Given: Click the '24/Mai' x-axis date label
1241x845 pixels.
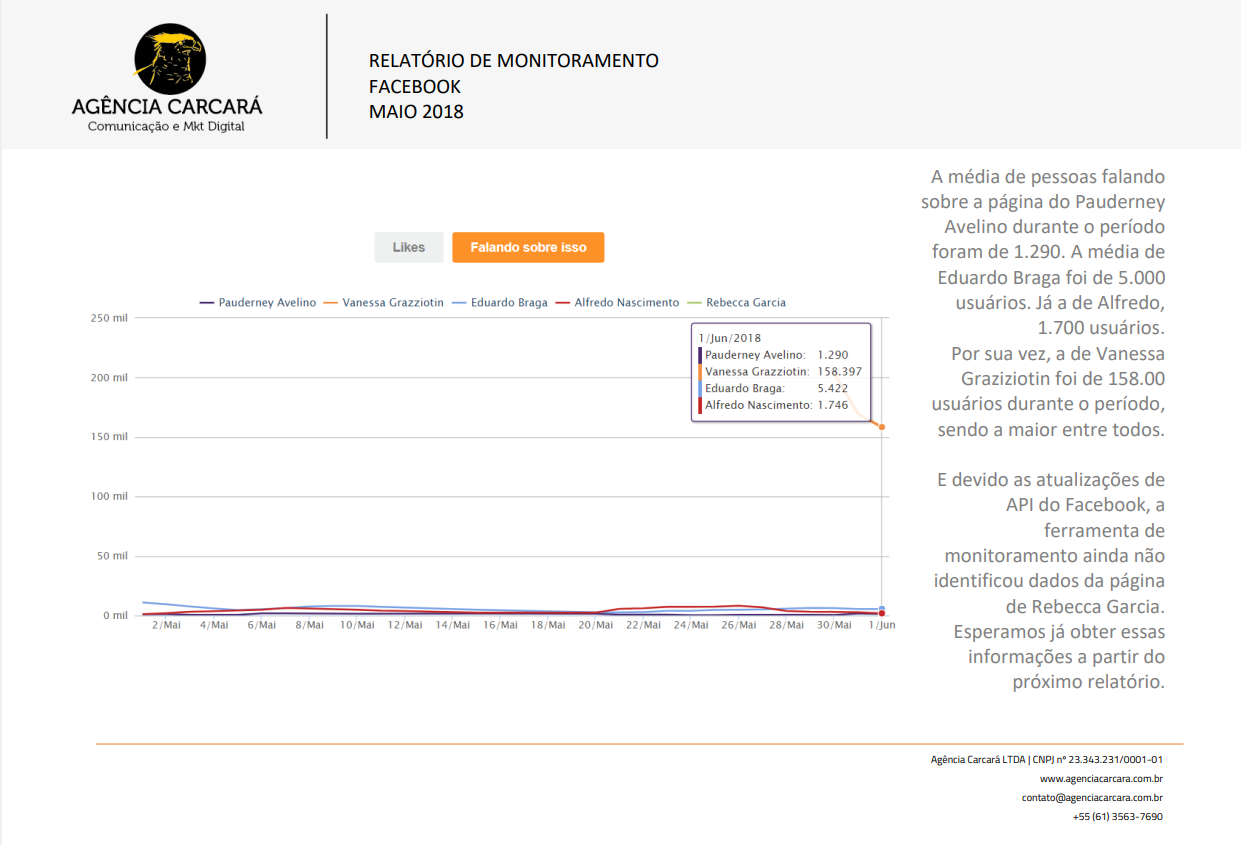Looking at the screenshot, I should click(691, 626).
